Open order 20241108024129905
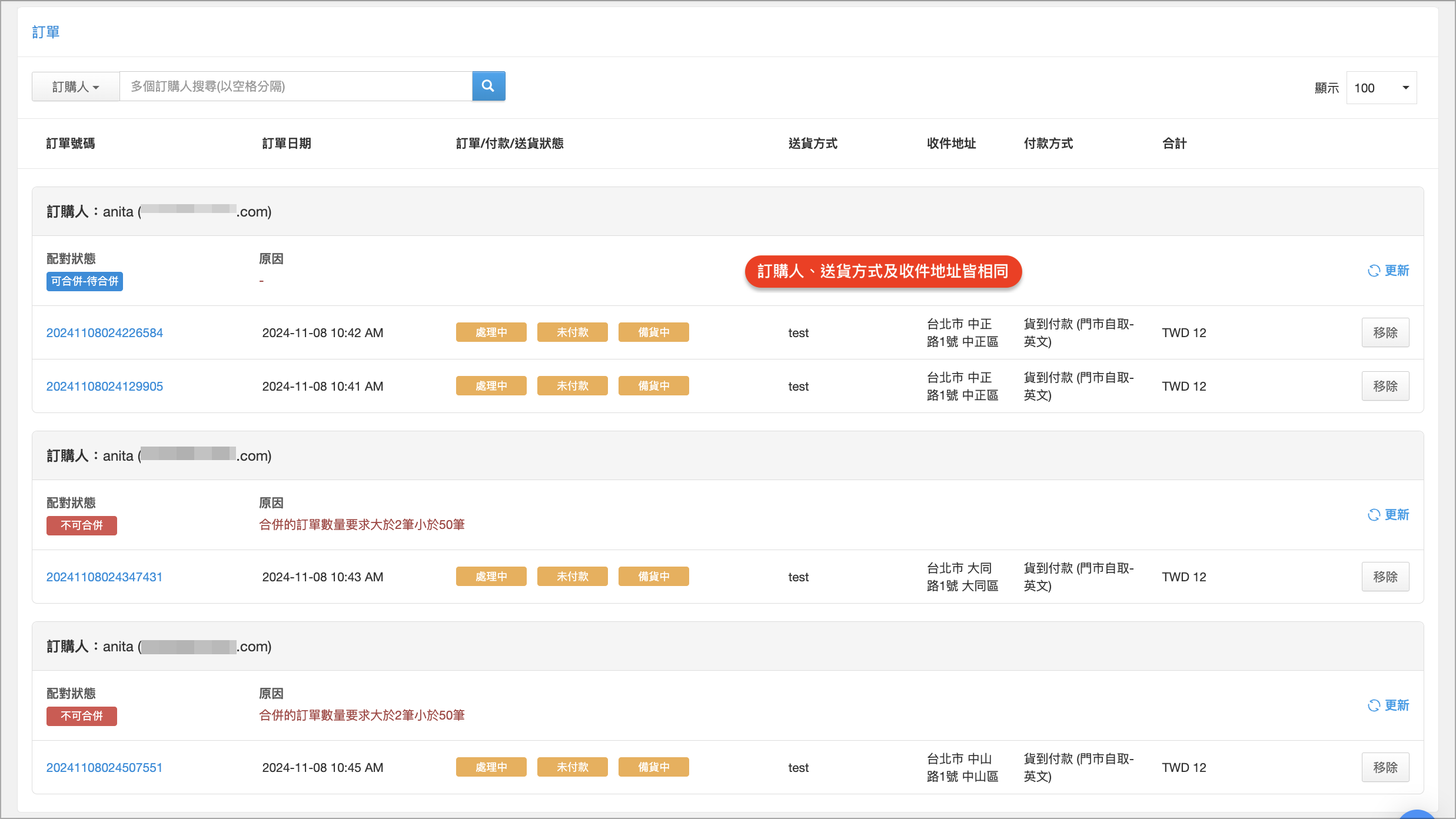This screenshot has height=819, width=1456. pyautogui.click(x=105, y=387)
